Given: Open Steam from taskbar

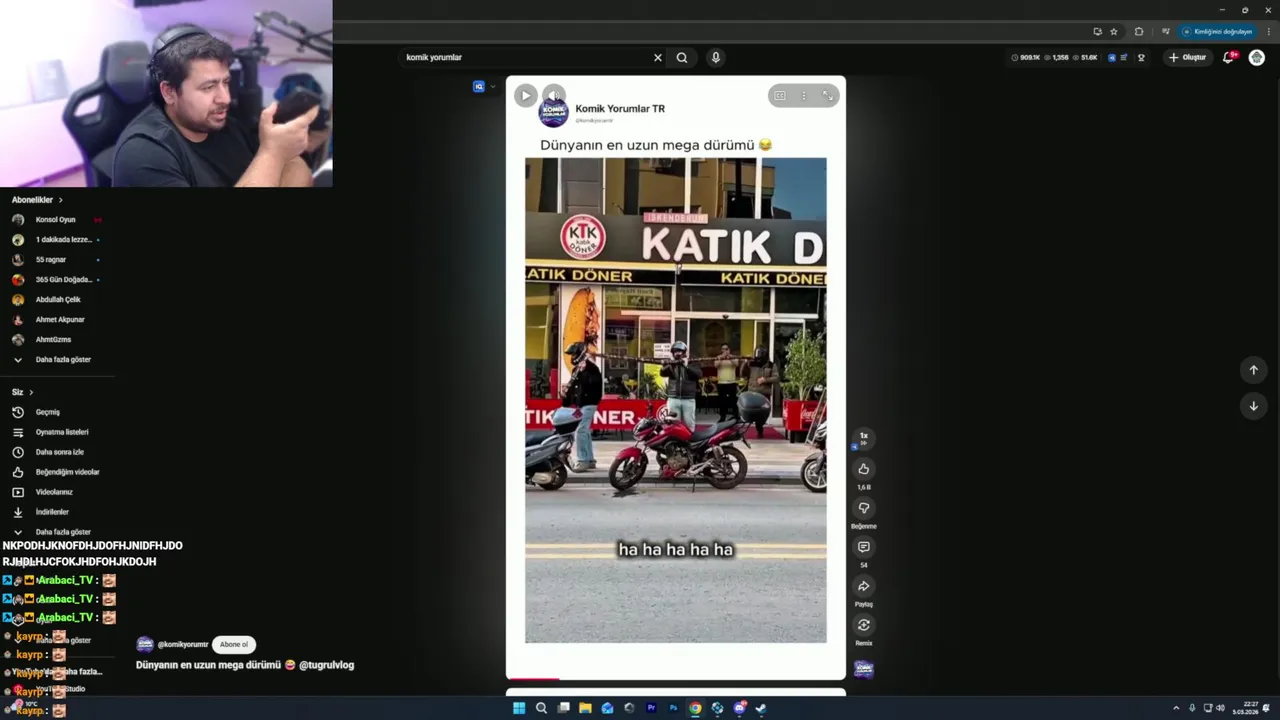Looking at the screenshot, I should pos(761,708).
